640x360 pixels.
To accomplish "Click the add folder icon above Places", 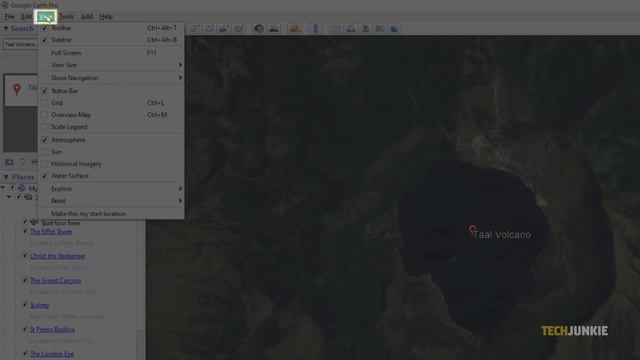I will click(9, 162).
